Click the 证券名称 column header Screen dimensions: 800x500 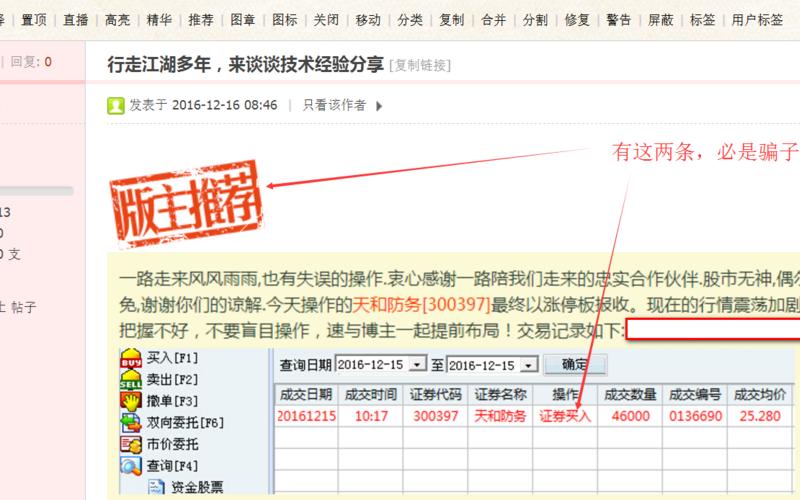click(501, 394)
